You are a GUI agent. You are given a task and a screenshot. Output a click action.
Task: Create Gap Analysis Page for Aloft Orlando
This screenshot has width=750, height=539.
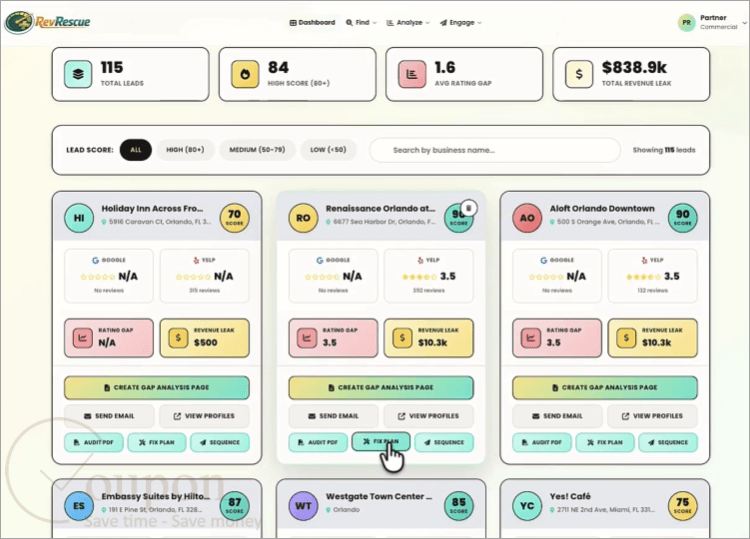tap(605, 387)
